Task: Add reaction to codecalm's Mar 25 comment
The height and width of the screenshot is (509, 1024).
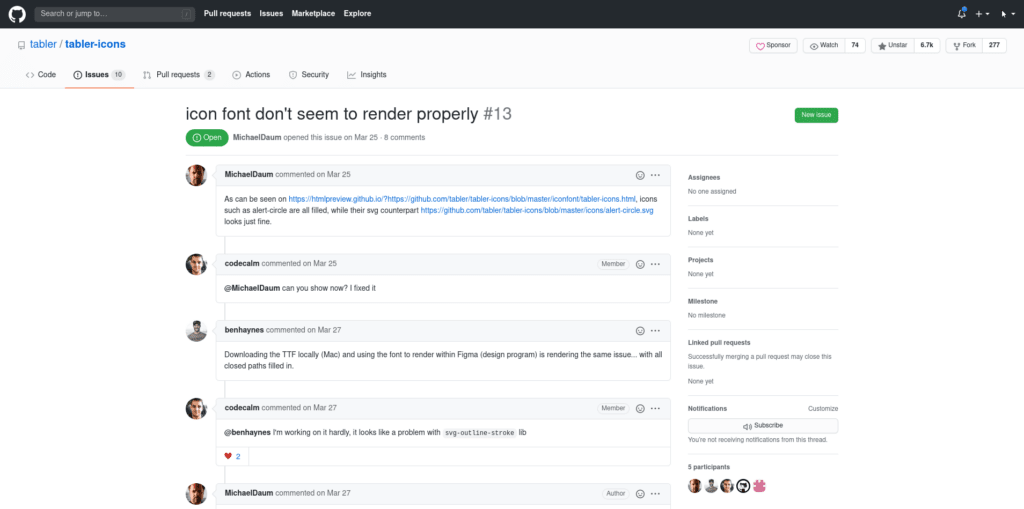Action: coord(640,264)
